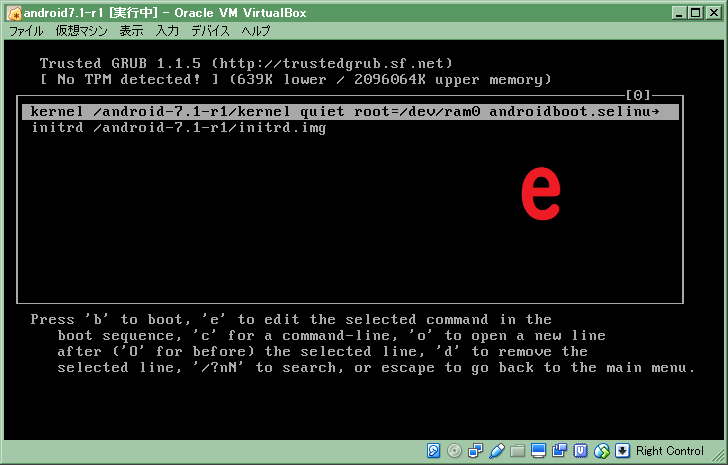The height and width of the screenshot is (465, 728).
Task: Click the display monitor status icon
Action: pyautogui.click(x=539, y=451)
